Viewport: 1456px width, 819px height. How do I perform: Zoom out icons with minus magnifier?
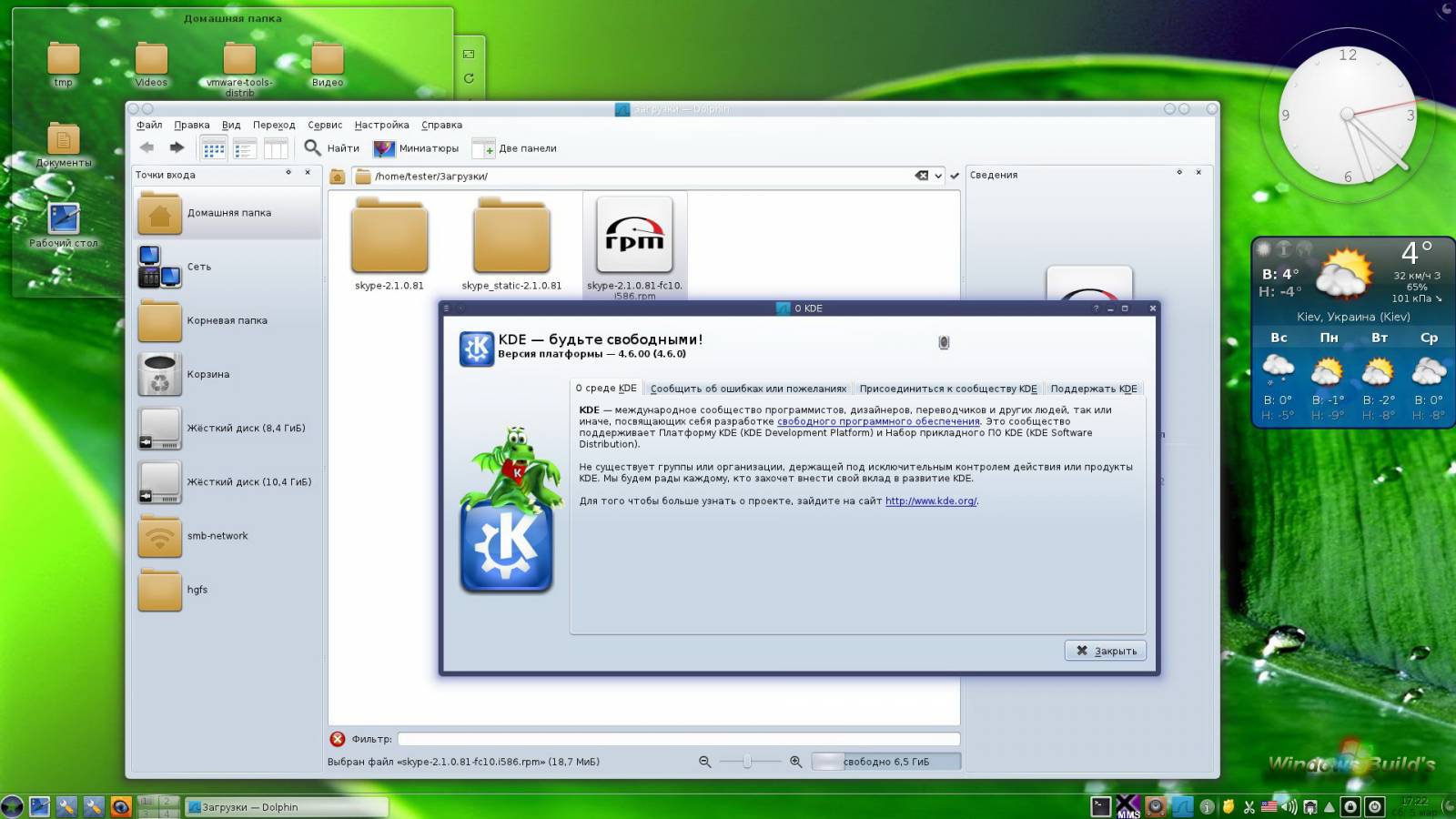(704, 762)
